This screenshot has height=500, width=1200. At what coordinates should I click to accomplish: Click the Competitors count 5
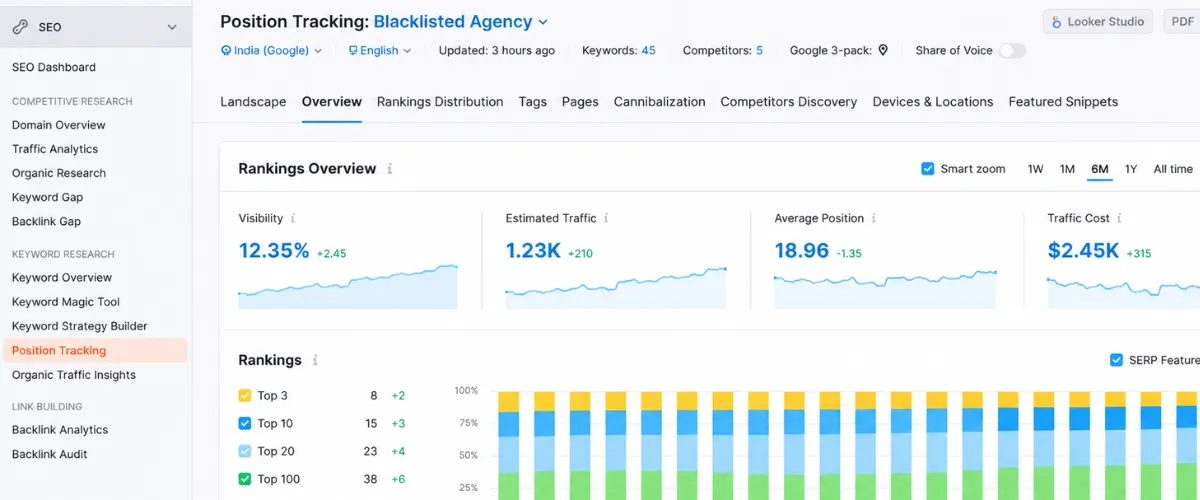759,50
